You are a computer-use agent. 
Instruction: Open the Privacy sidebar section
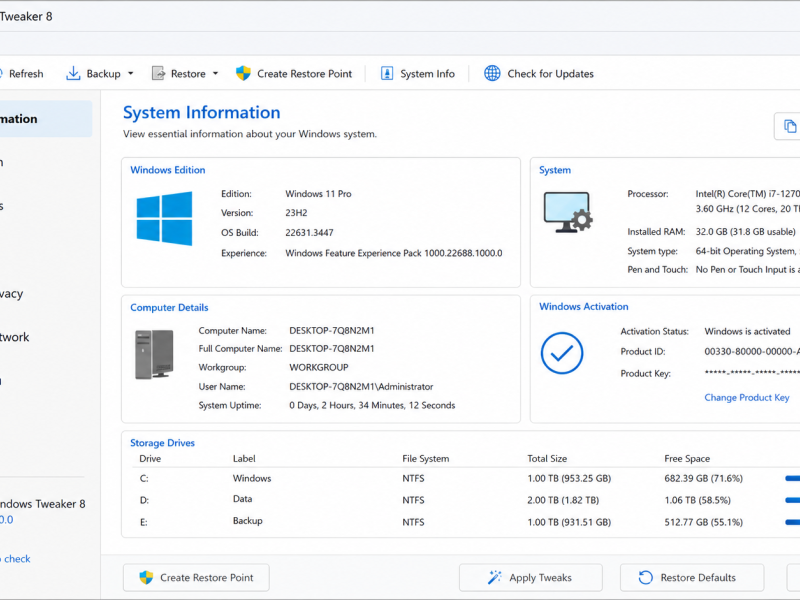pos(12,294)
